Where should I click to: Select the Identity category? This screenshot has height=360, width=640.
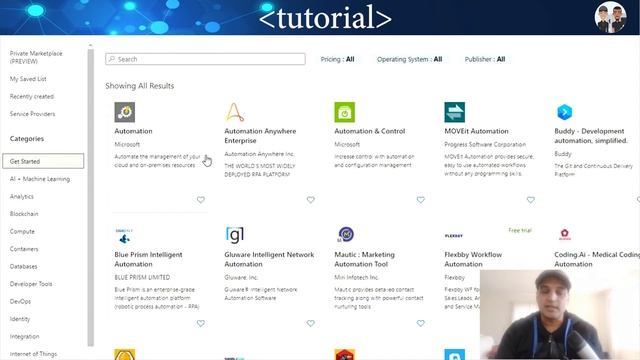[x=20, y=319]
